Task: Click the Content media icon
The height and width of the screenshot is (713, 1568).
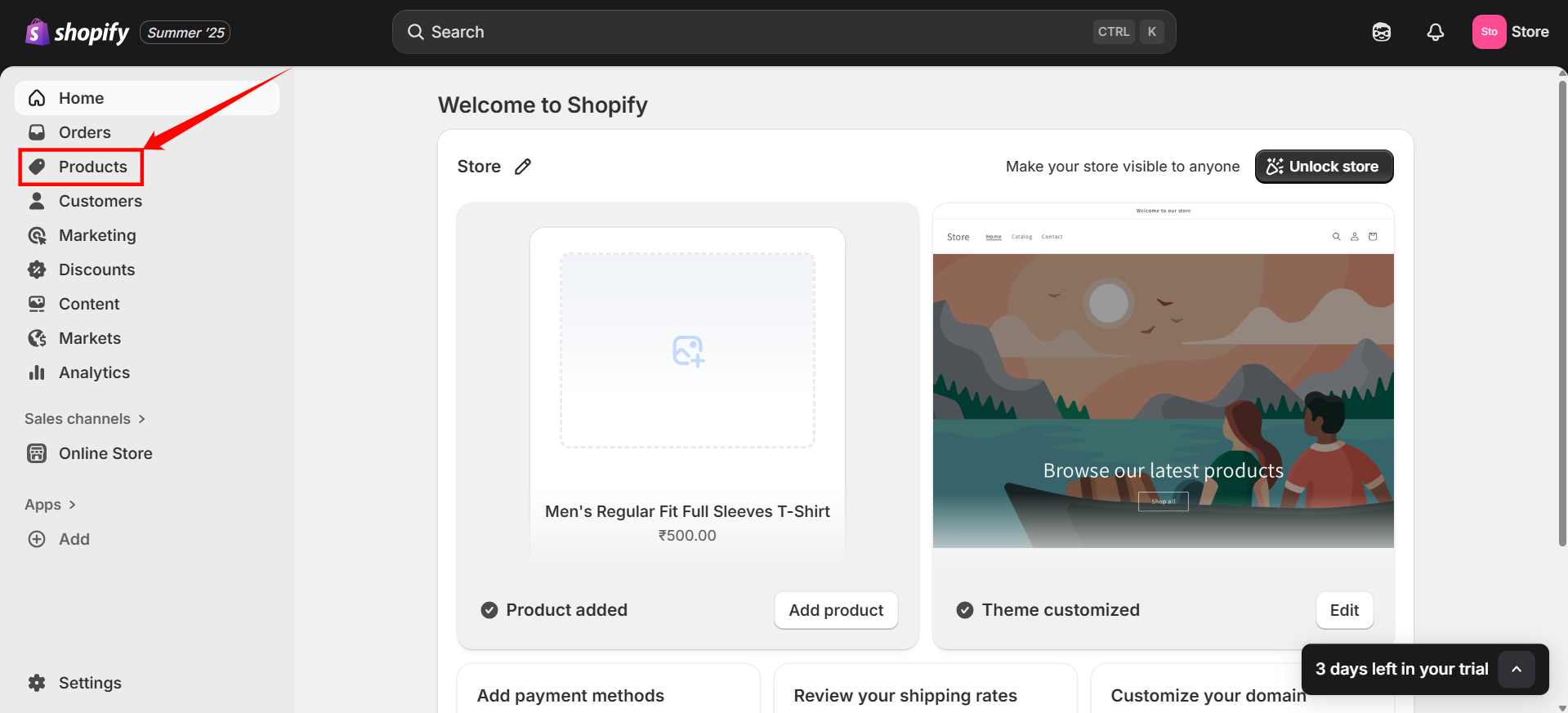Action: 37,304
